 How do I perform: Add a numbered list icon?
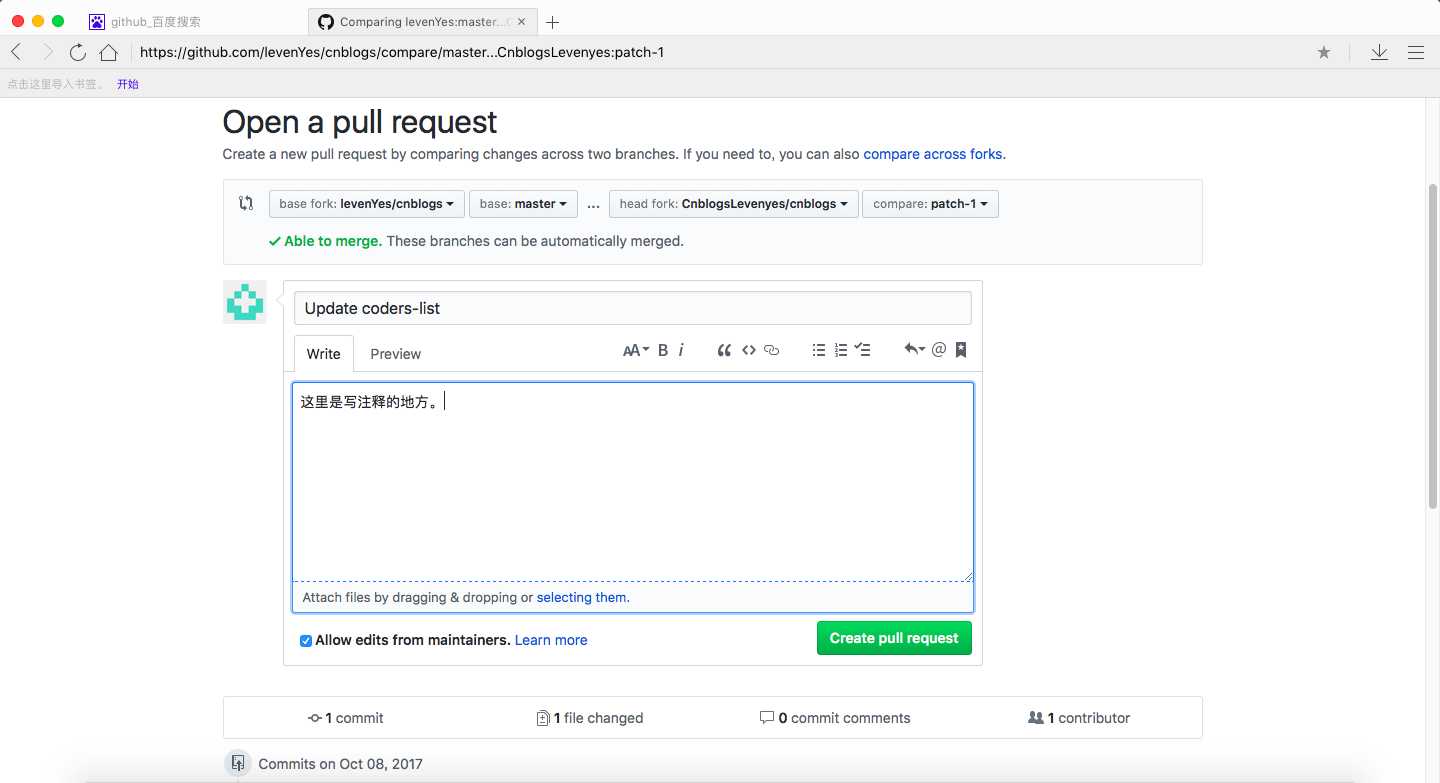tap(841, 350)
